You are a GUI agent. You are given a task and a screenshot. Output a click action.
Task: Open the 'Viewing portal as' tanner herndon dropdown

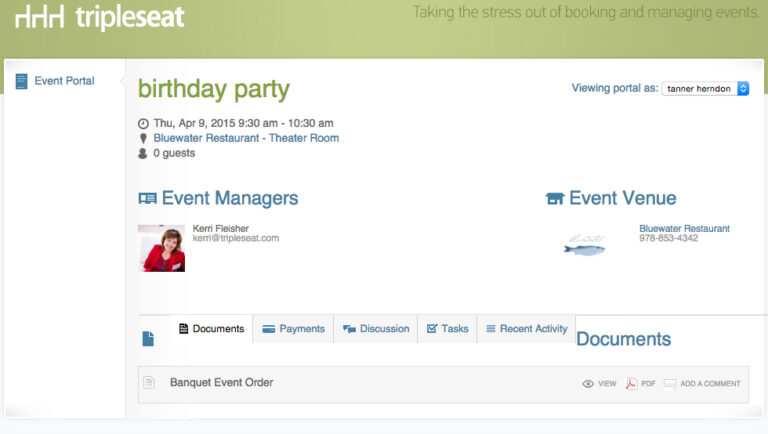tap(705, 89)
